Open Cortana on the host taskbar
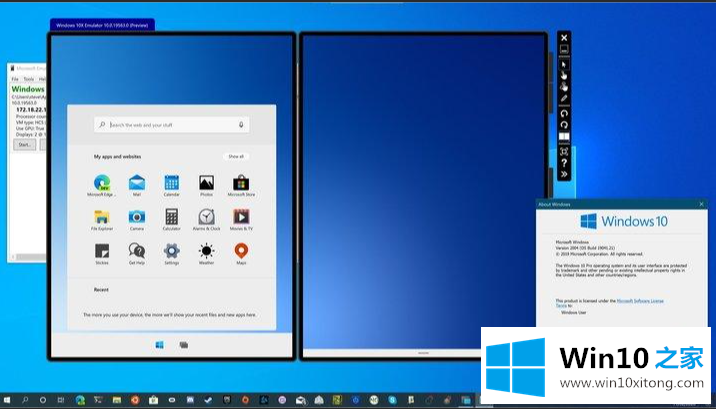Image resolution: width=716 pixels, height=409 pixels. pos(43,400)
